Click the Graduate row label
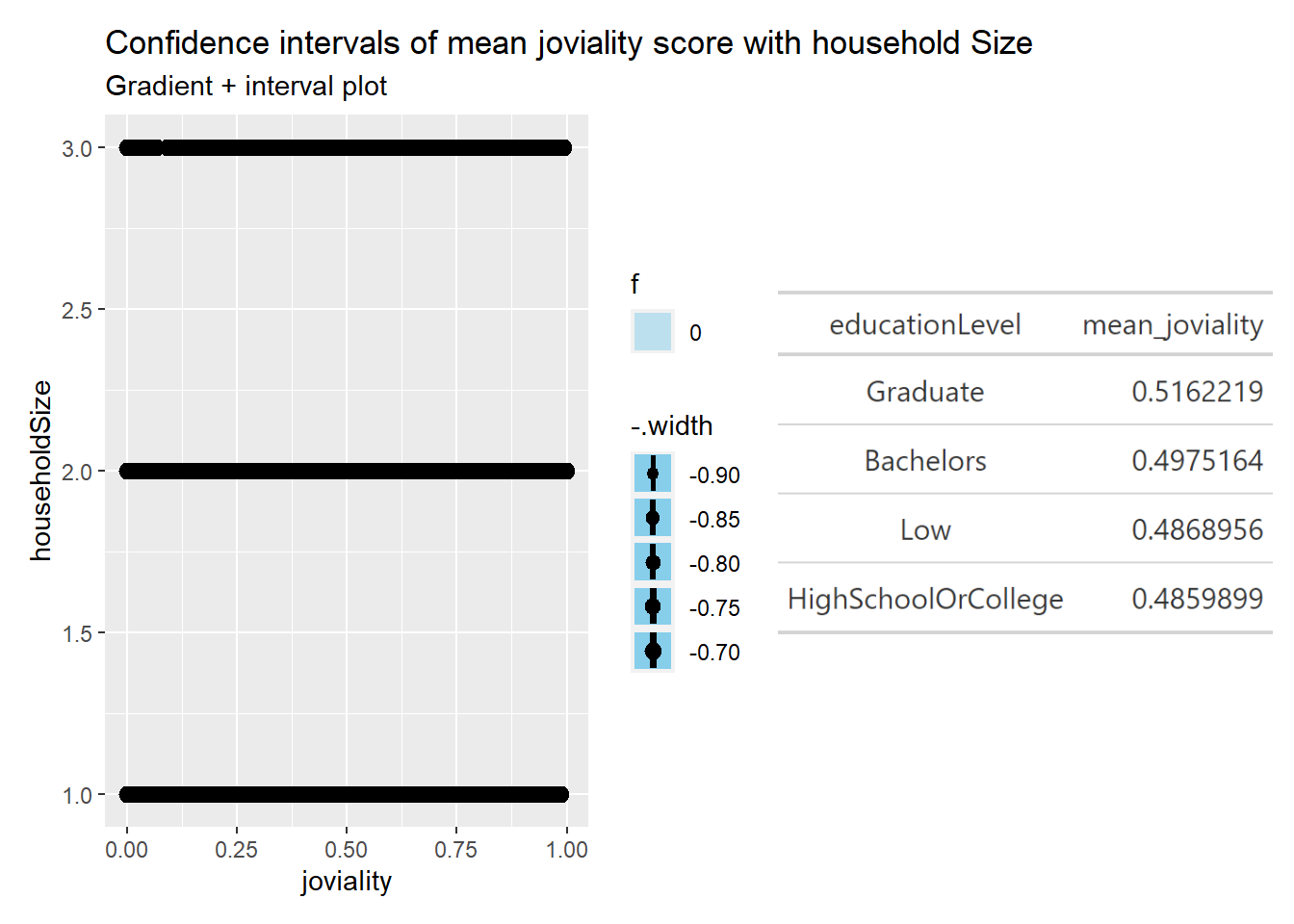 (924, 392)
